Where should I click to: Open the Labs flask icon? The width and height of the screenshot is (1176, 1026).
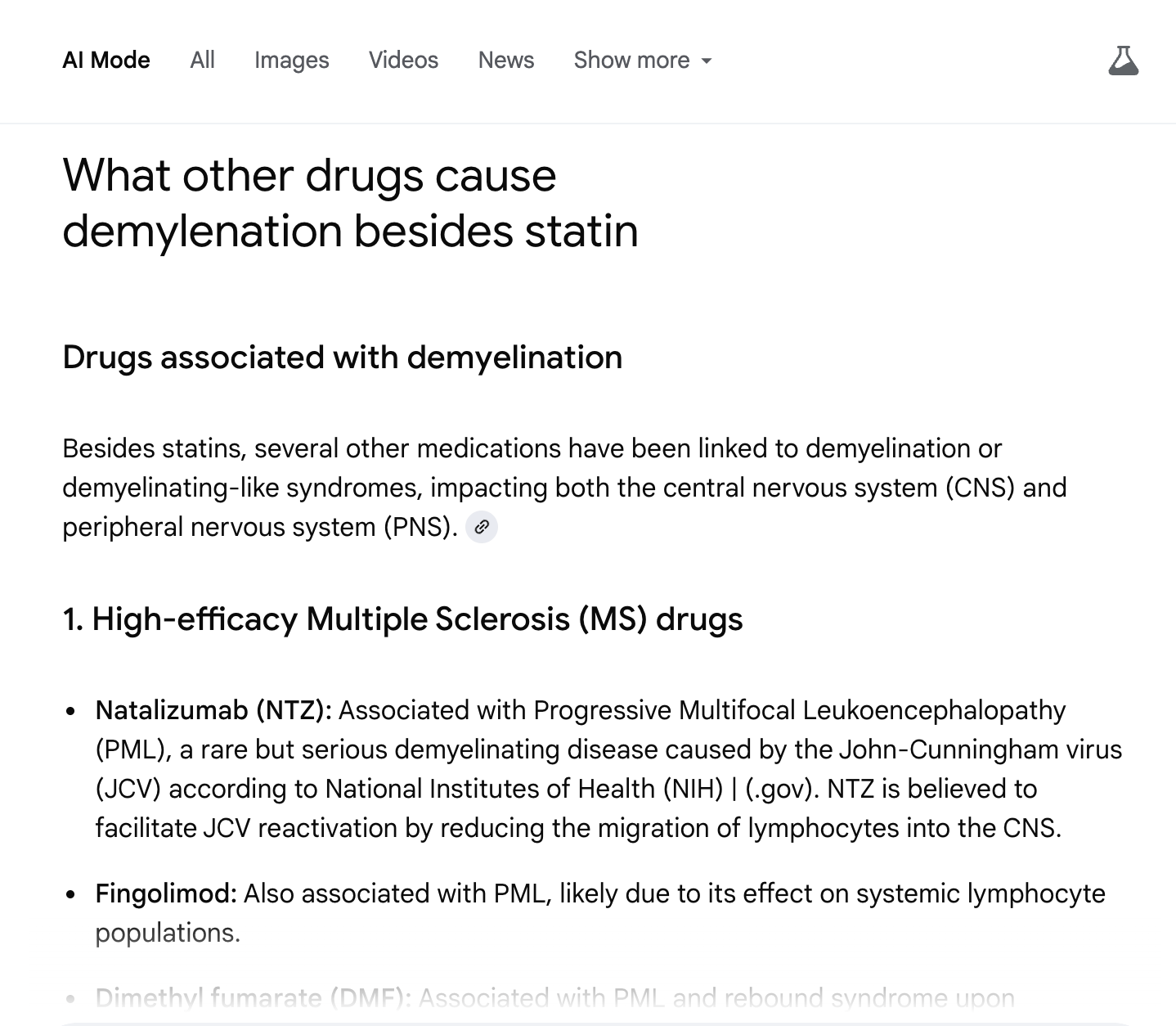[1123, 61]
